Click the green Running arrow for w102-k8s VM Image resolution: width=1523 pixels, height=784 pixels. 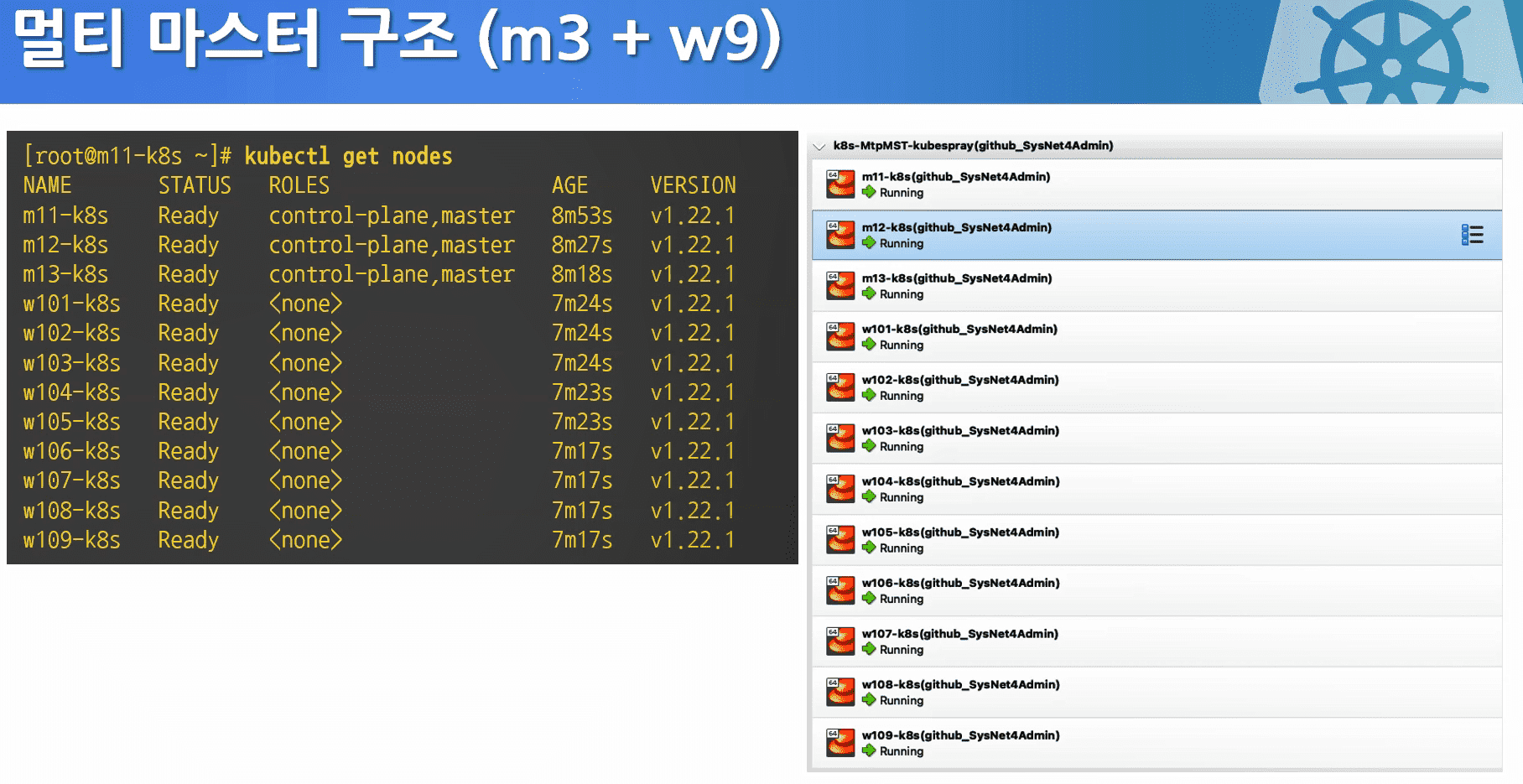click(869, 395)
